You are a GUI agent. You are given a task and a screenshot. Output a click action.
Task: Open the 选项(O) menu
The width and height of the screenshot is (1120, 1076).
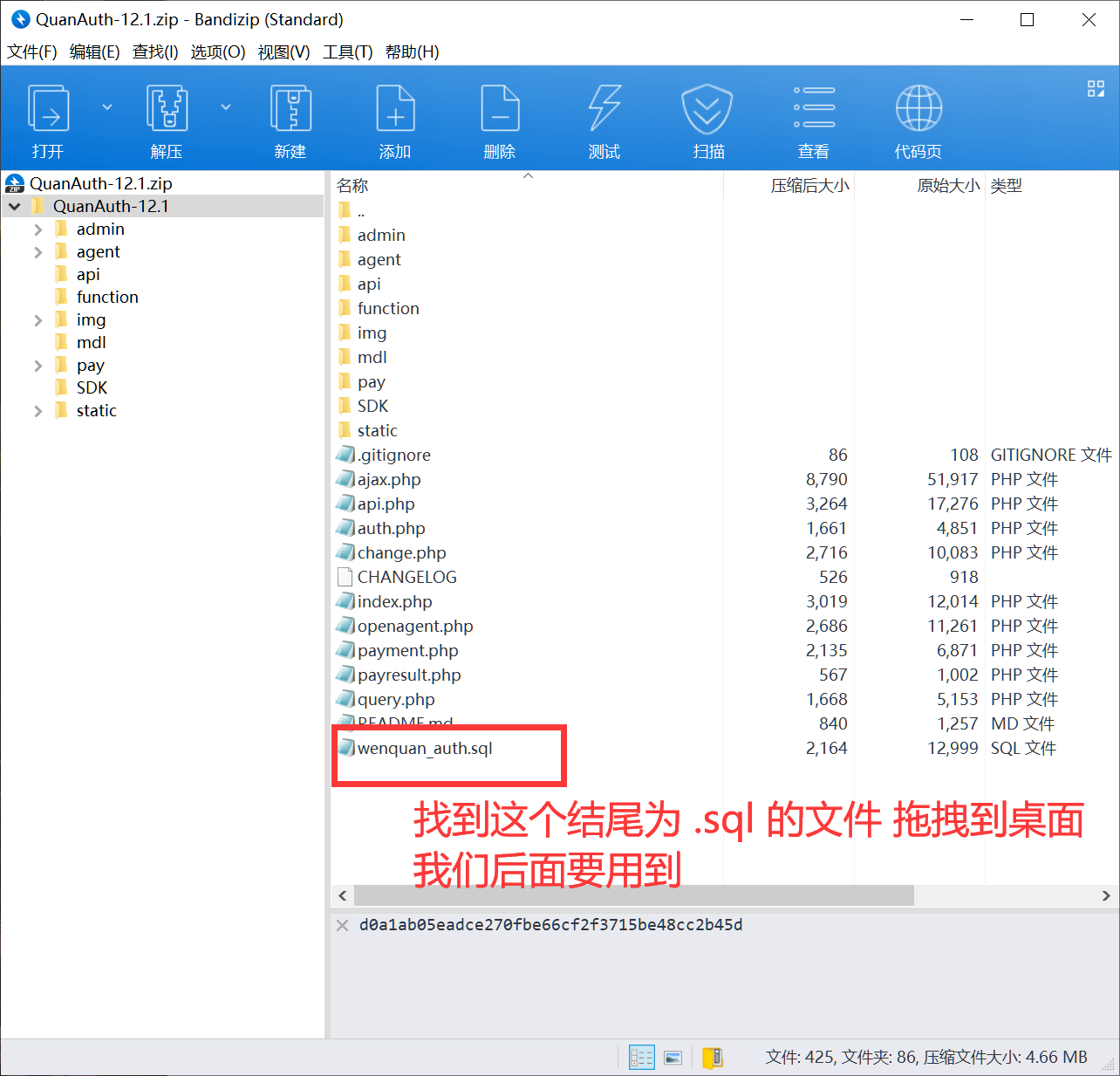pos(217,52)
